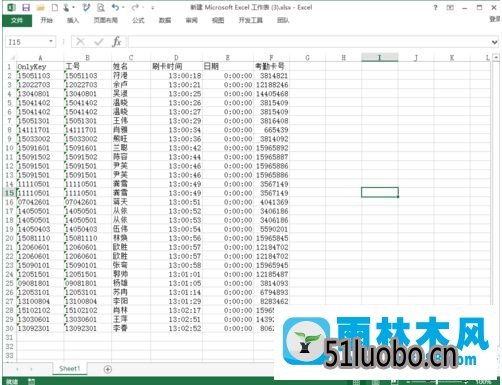The width and height of the screenshot is (502, 385).
Task: Open the 文件 File tab
Action: (17, 20)
